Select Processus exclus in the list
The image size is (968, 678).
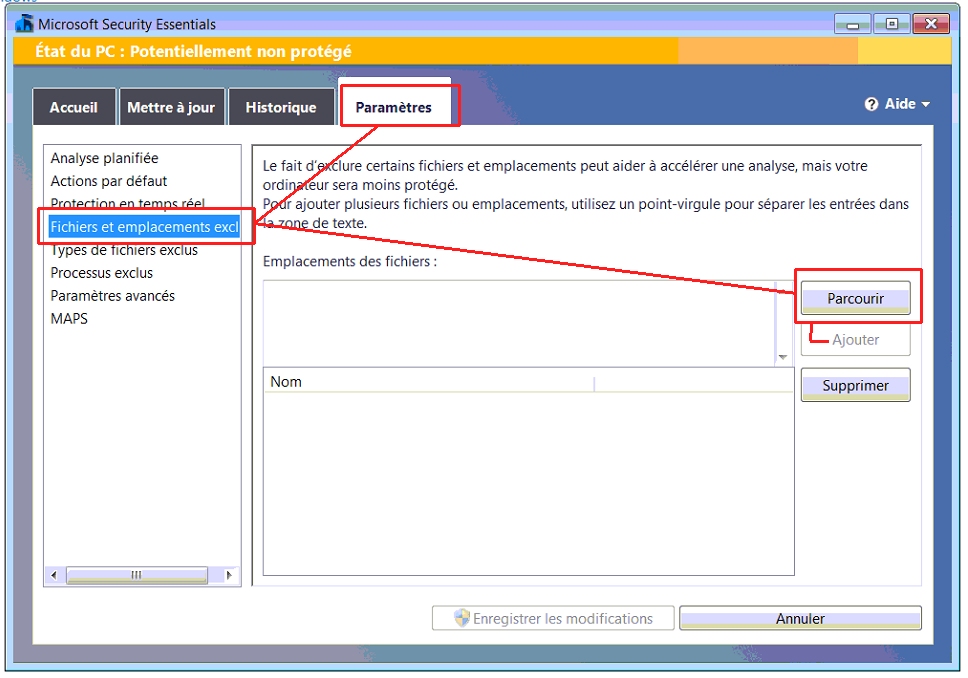[x=102, y=273]
